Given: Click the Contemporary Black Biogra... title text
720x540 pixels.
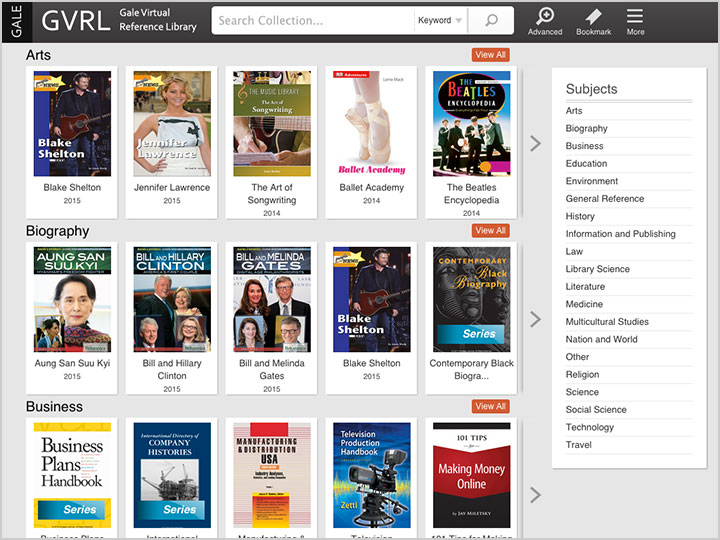Looking at the screenshot, I should point(472,369).
